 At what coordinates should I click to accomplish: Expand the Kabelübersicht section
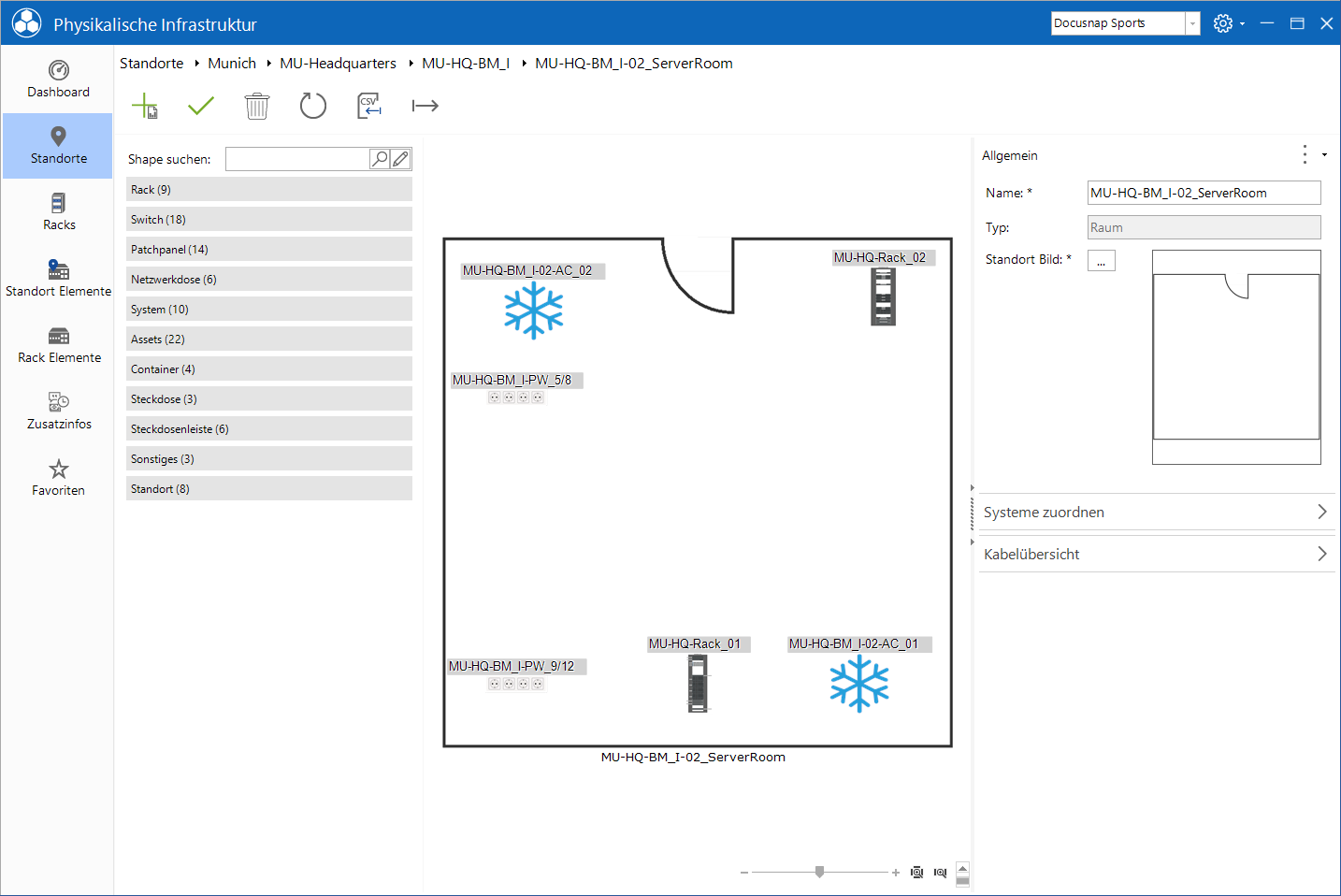(1156, 554)
